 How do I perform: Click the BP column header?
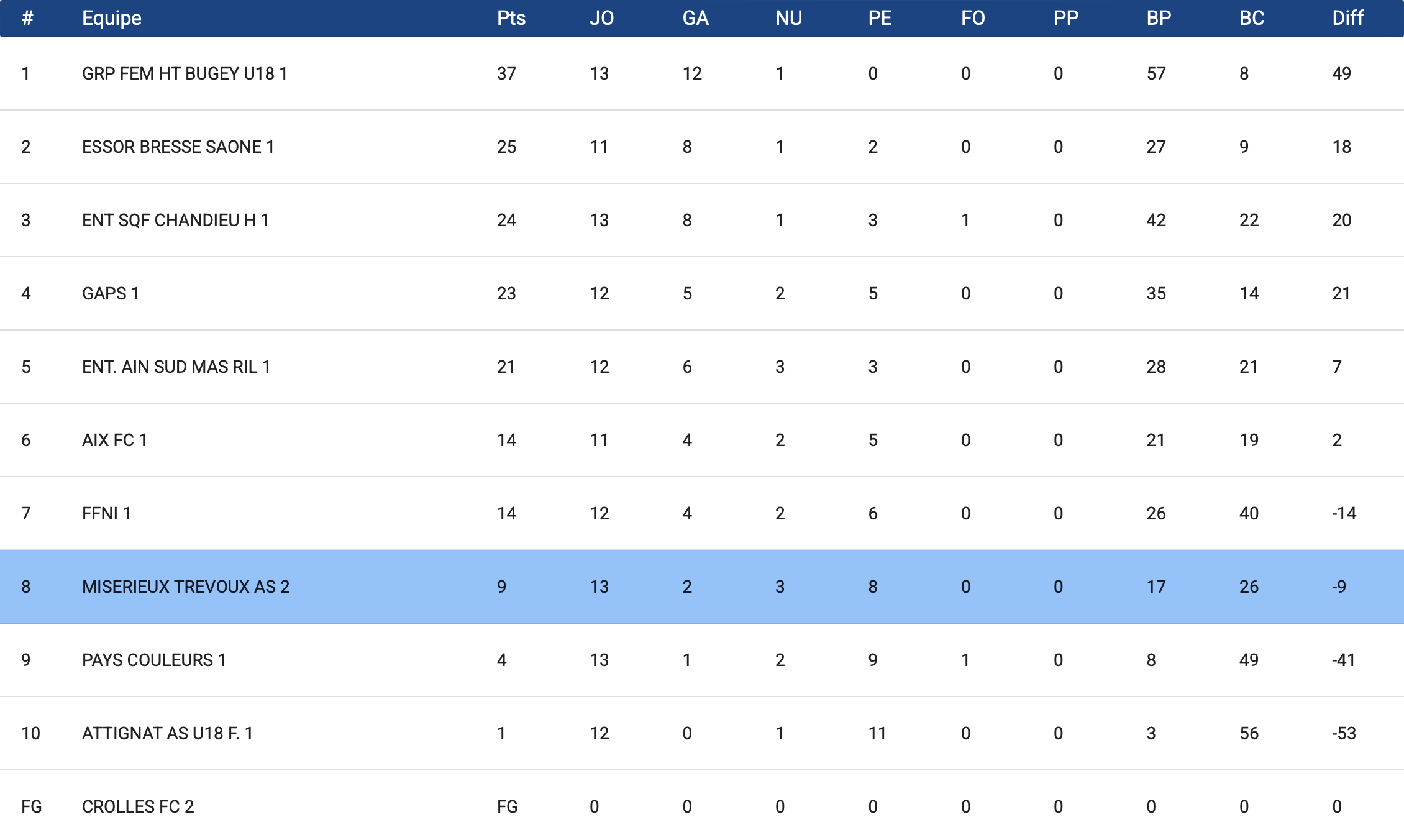[1159, 18]
